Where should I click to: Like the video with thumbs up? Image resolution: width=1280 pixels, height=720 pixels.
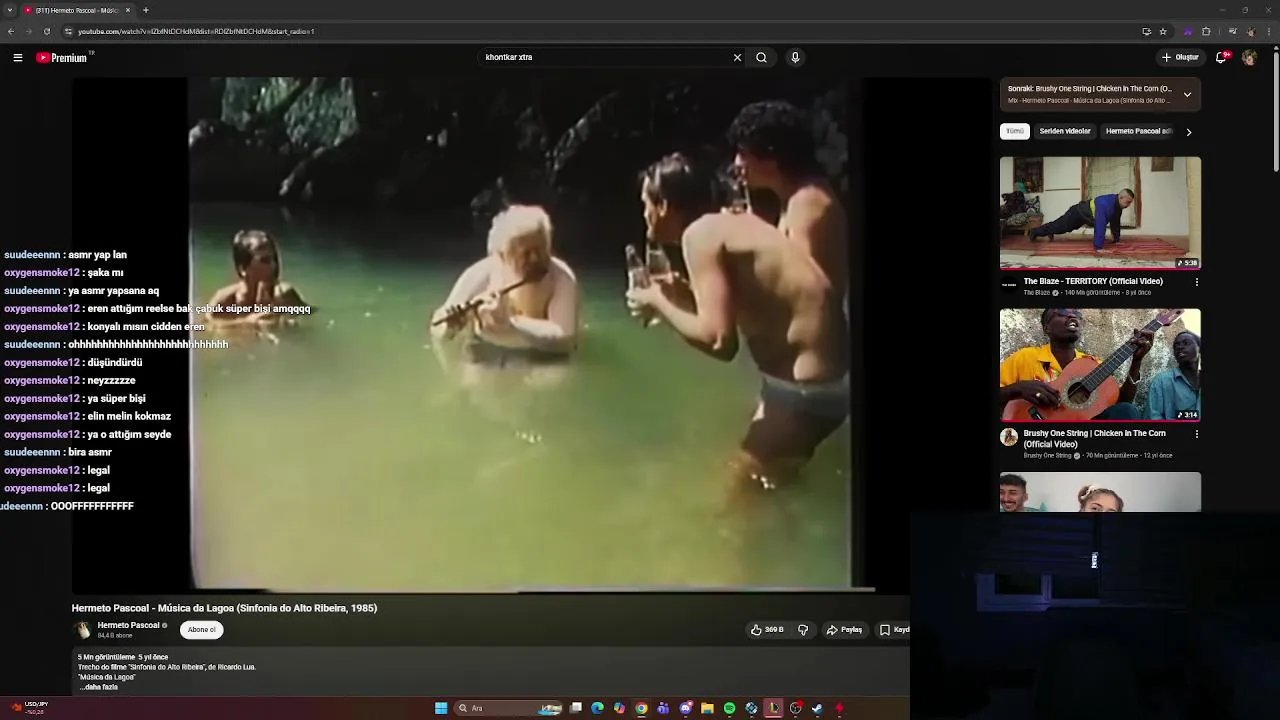point(767,630)
